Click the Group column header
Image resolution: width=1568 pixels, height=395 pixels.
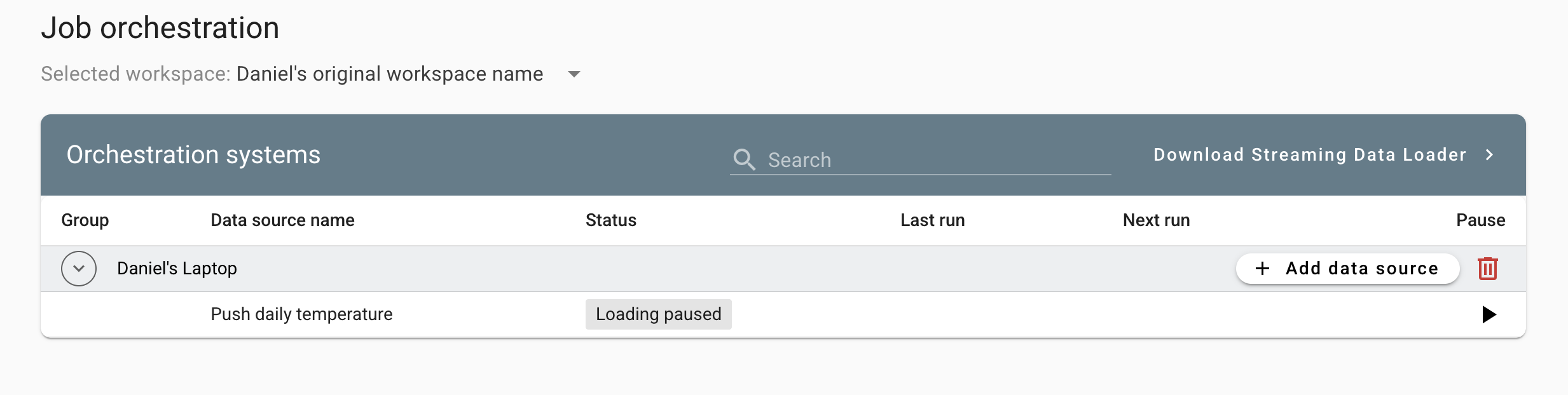coord(85,220)
